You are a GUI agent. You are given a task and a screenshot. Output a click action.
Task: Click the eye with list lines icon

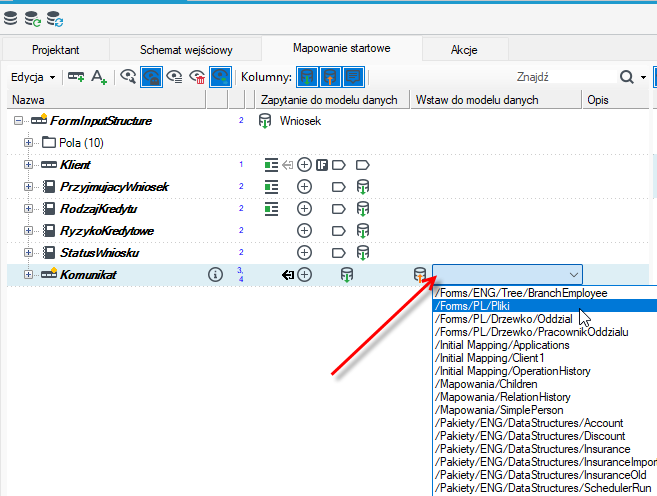174,77
